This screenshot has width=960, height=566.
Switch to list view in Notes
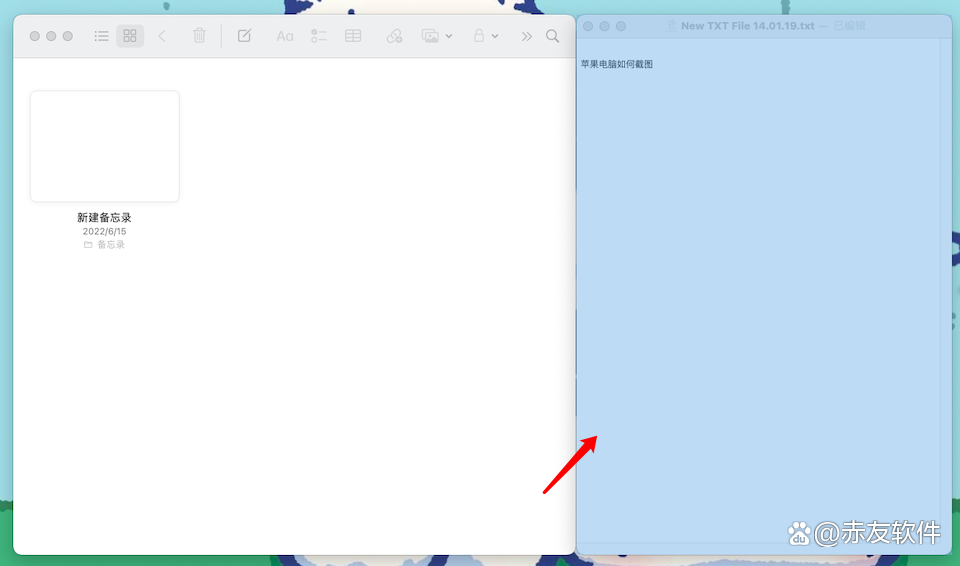(x=101, y=36)
